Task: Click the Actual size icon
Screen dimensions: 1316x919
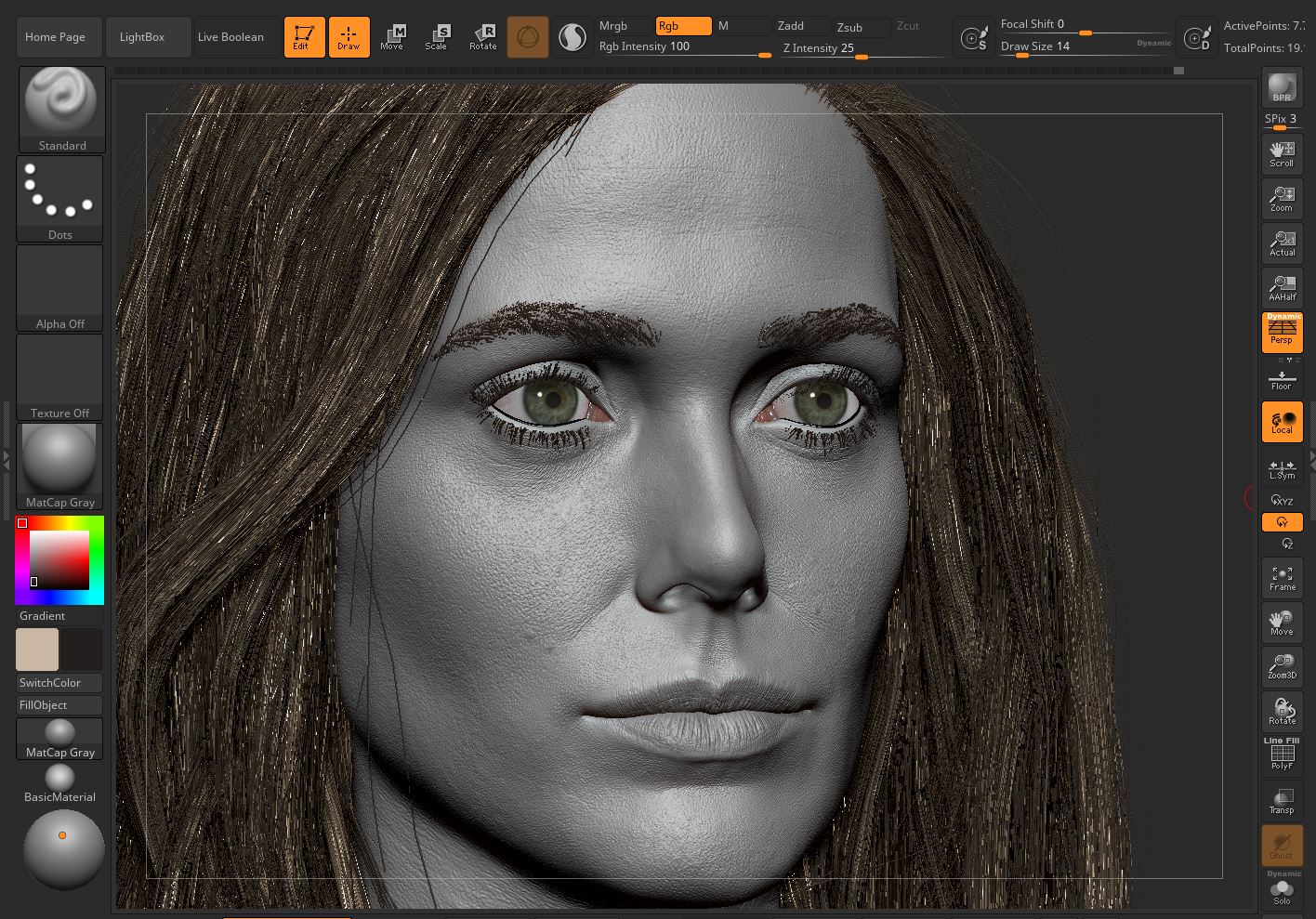Action: [x=1283, y=243]
